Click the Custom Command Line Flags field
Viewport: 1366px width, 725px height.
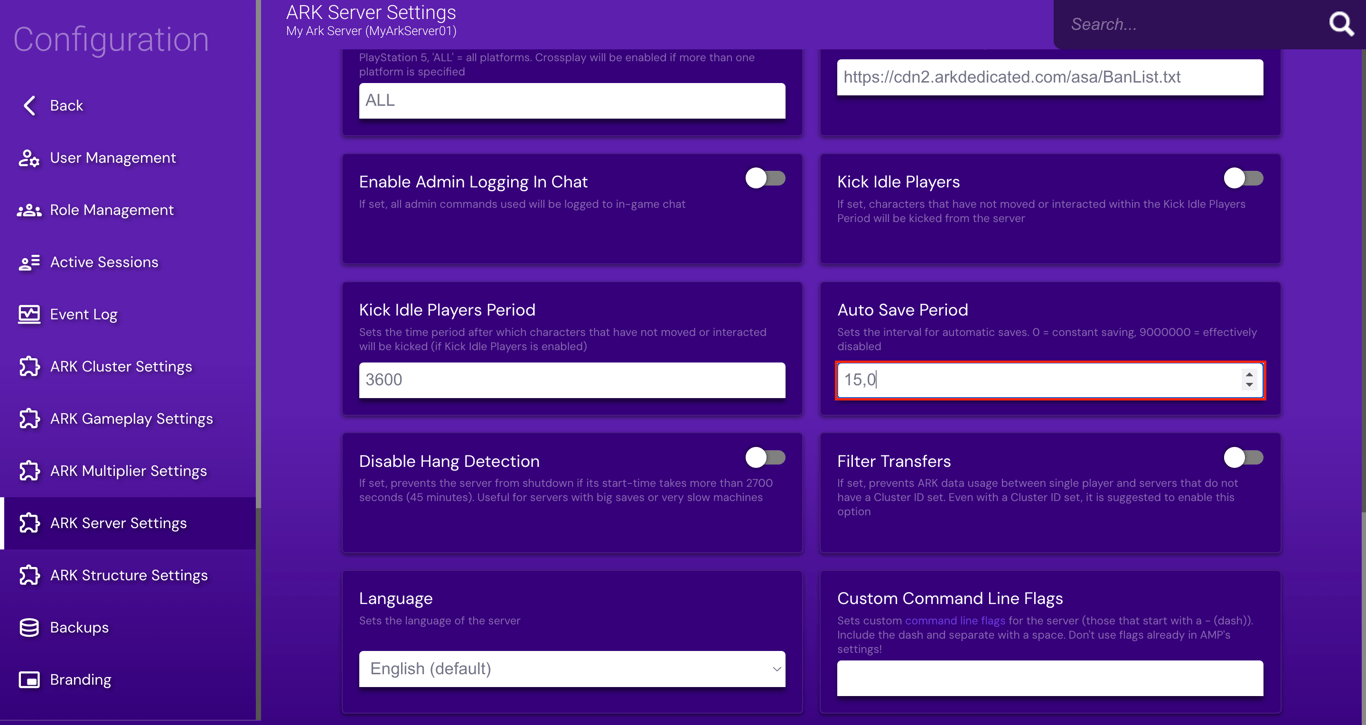1049,678
